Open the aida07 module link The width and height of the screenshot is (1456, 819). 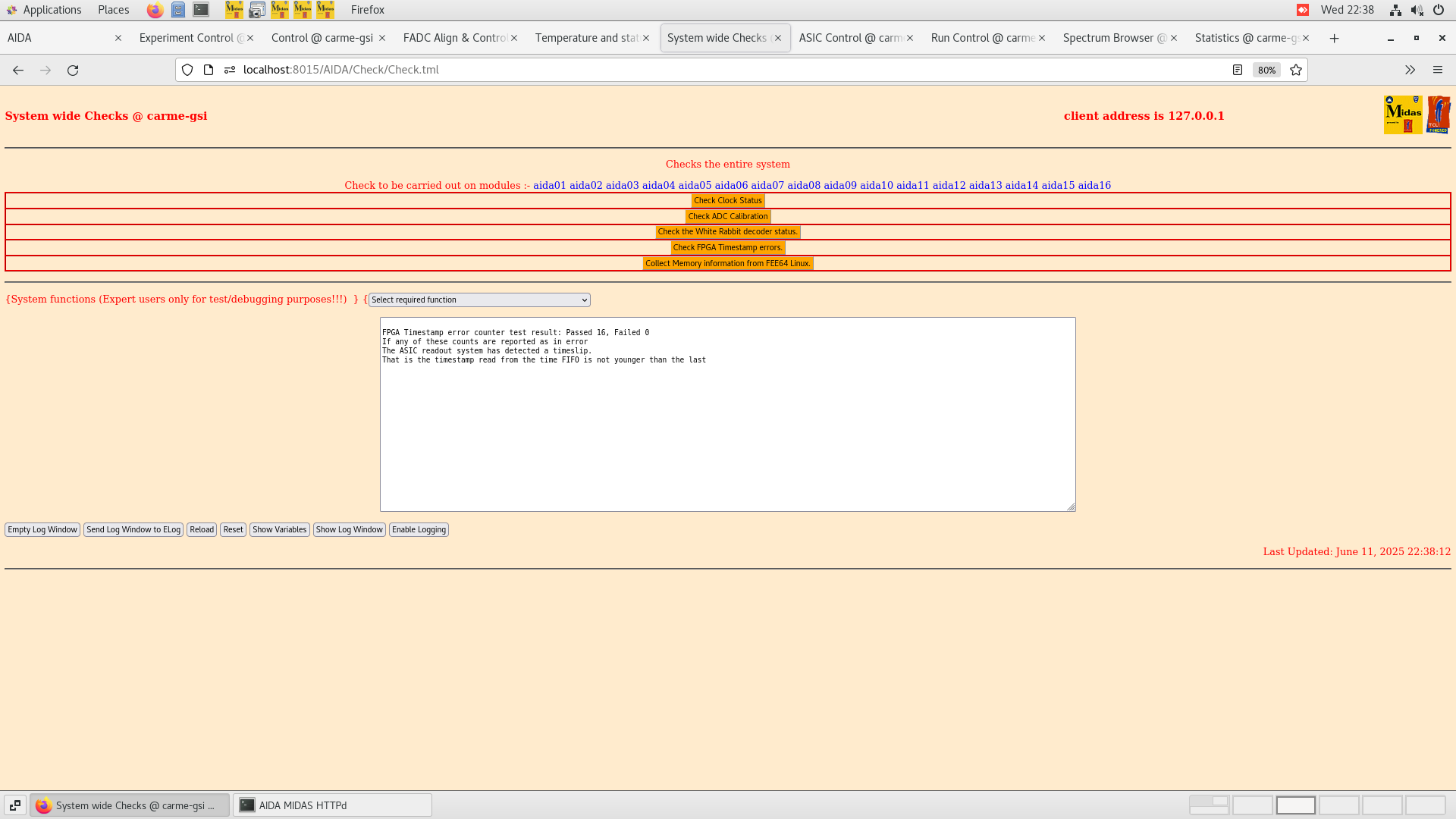coord(767,185)
